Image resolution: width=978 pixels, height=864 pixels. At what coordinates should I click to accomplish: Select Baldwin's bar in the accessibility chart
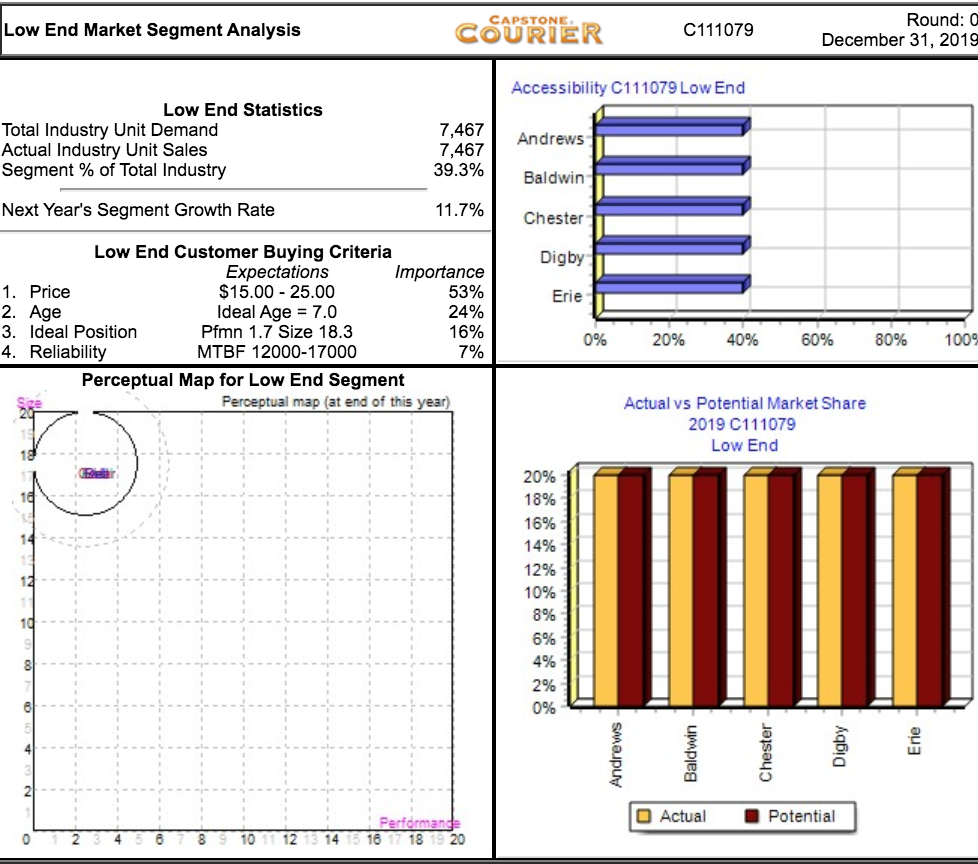pos(670,167)
